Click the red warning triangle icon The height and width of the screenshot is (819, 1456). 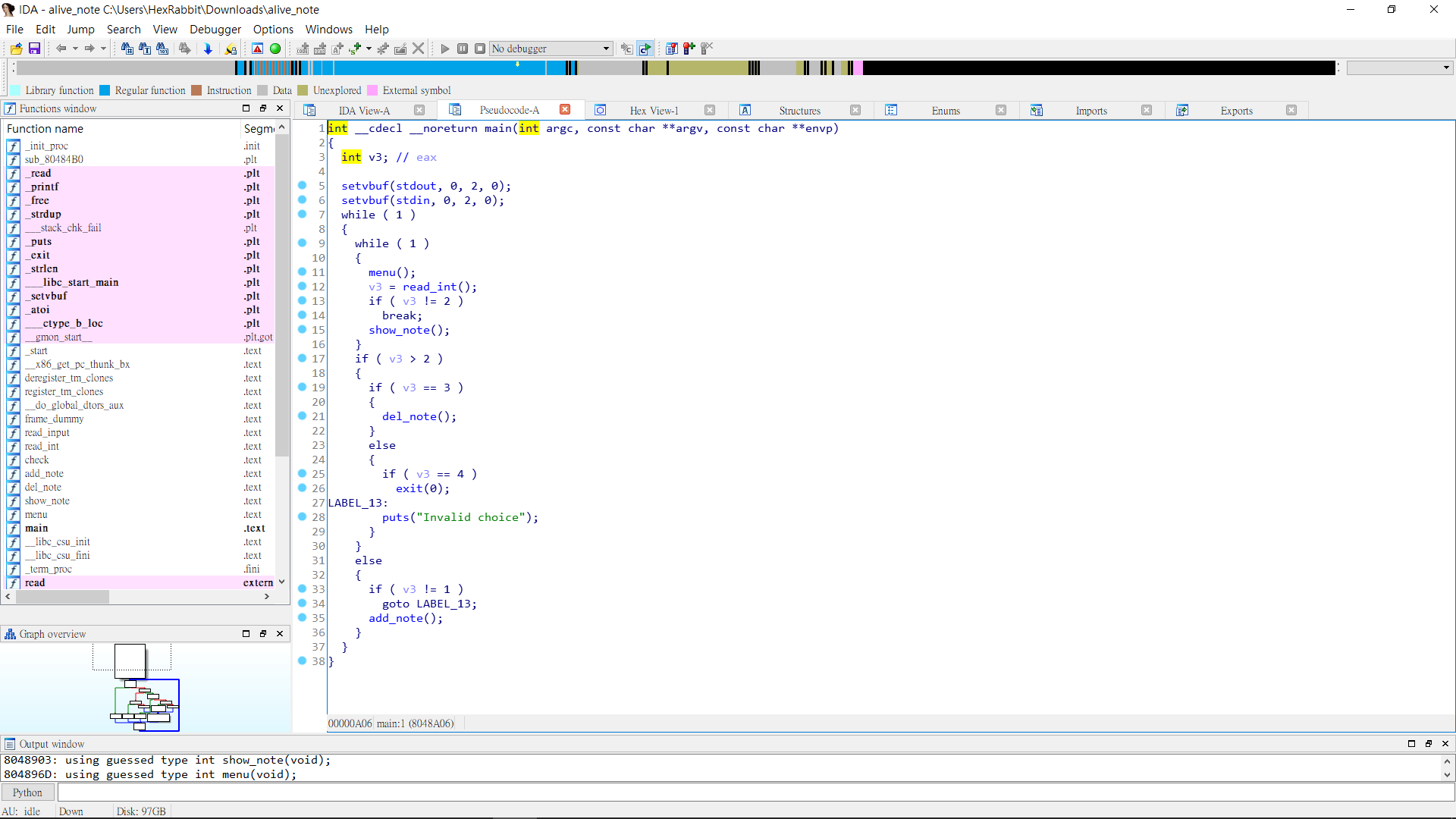point(258,49)
